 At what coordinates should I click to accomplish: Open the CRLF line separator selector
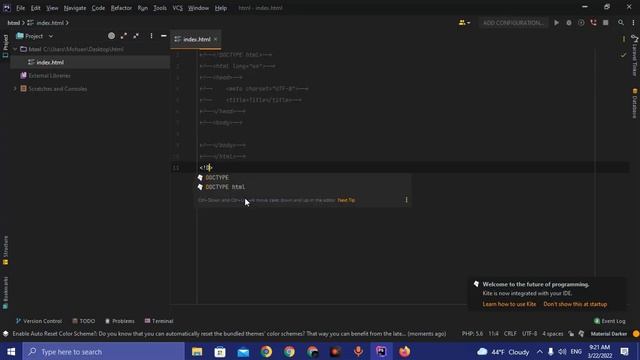tap(510, 333)
